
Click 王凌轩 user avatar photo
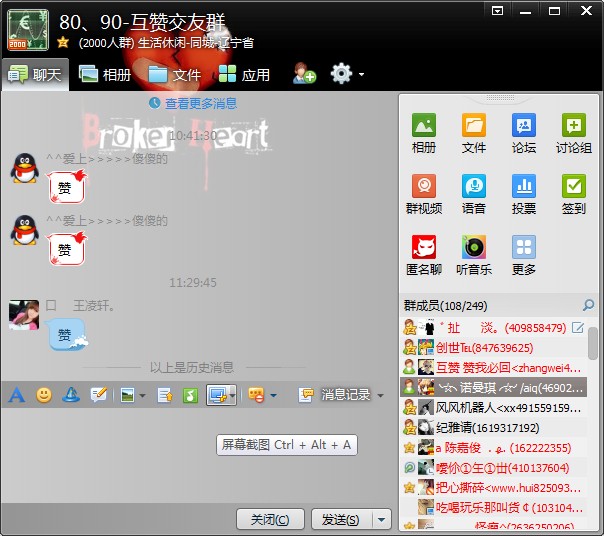24,315
